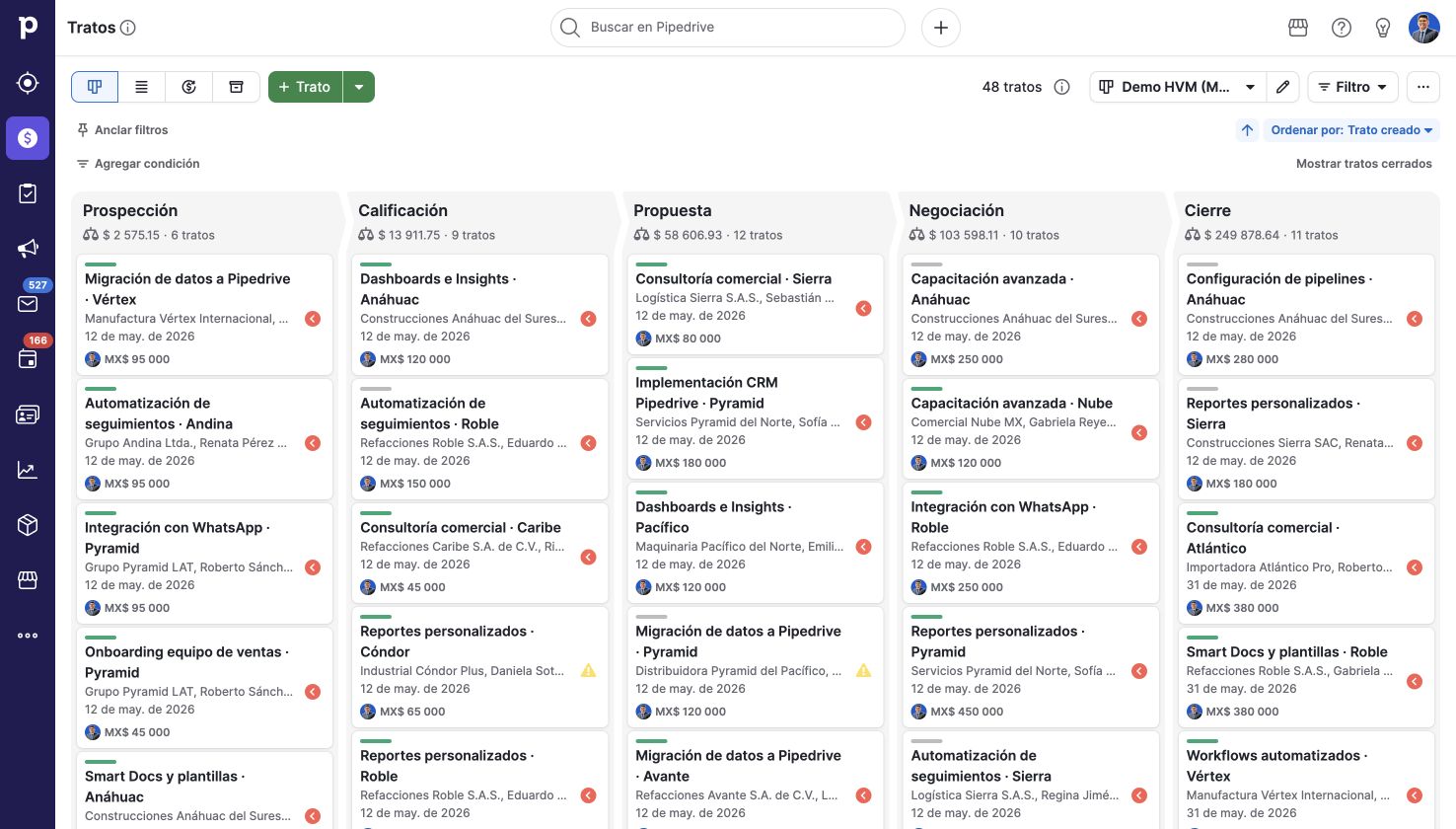Select the Prospección stage header

pyautogui.click(x=130, y=210)
